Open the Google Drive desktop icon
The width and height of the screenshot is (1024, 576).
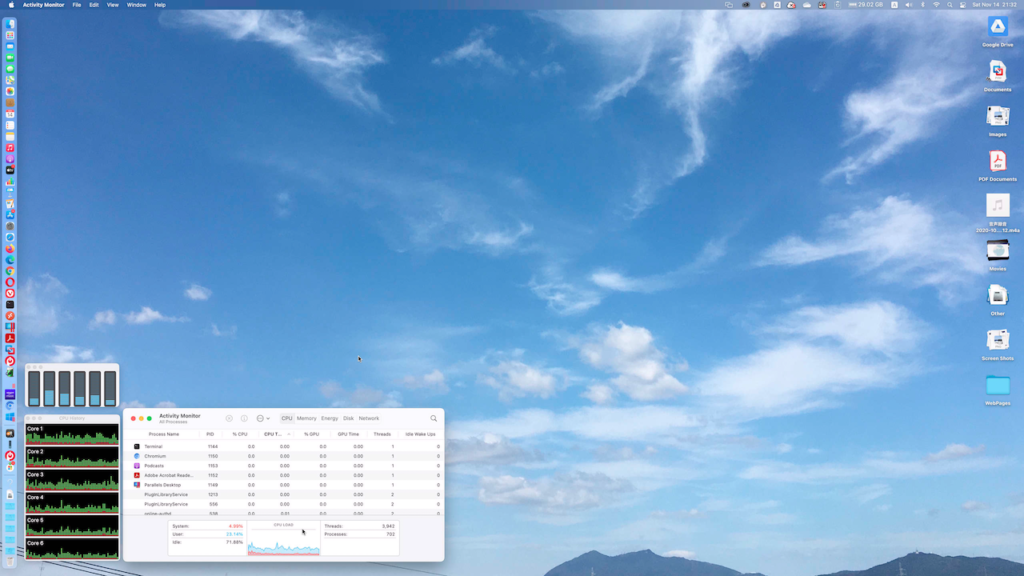pyautogui.click(x=997, y=28)
